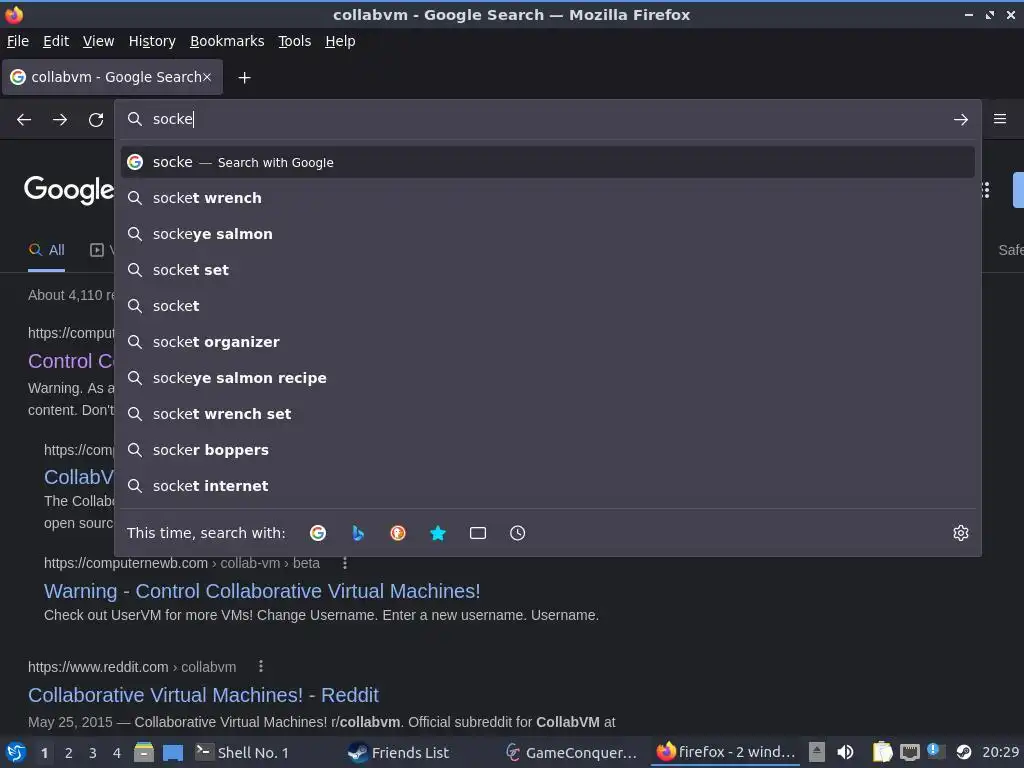
Task: Close the collabvm Google Search tab
Action: pyautogui.click(x=206, y=77)
